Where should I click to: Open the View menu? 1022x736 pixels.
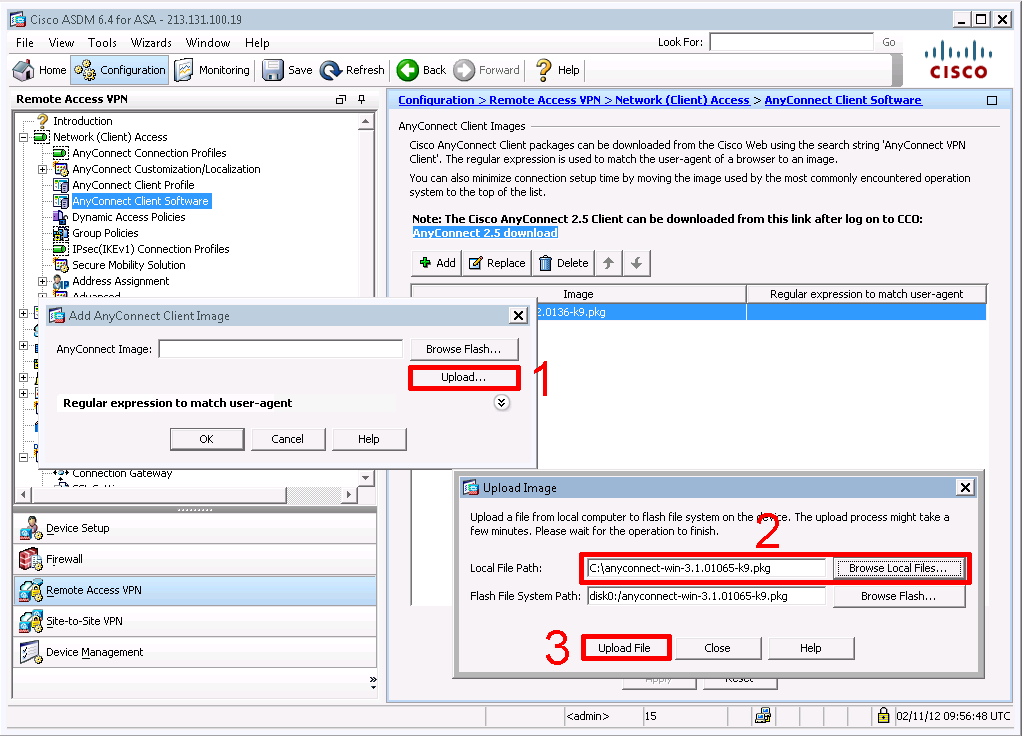coord(61,43)
